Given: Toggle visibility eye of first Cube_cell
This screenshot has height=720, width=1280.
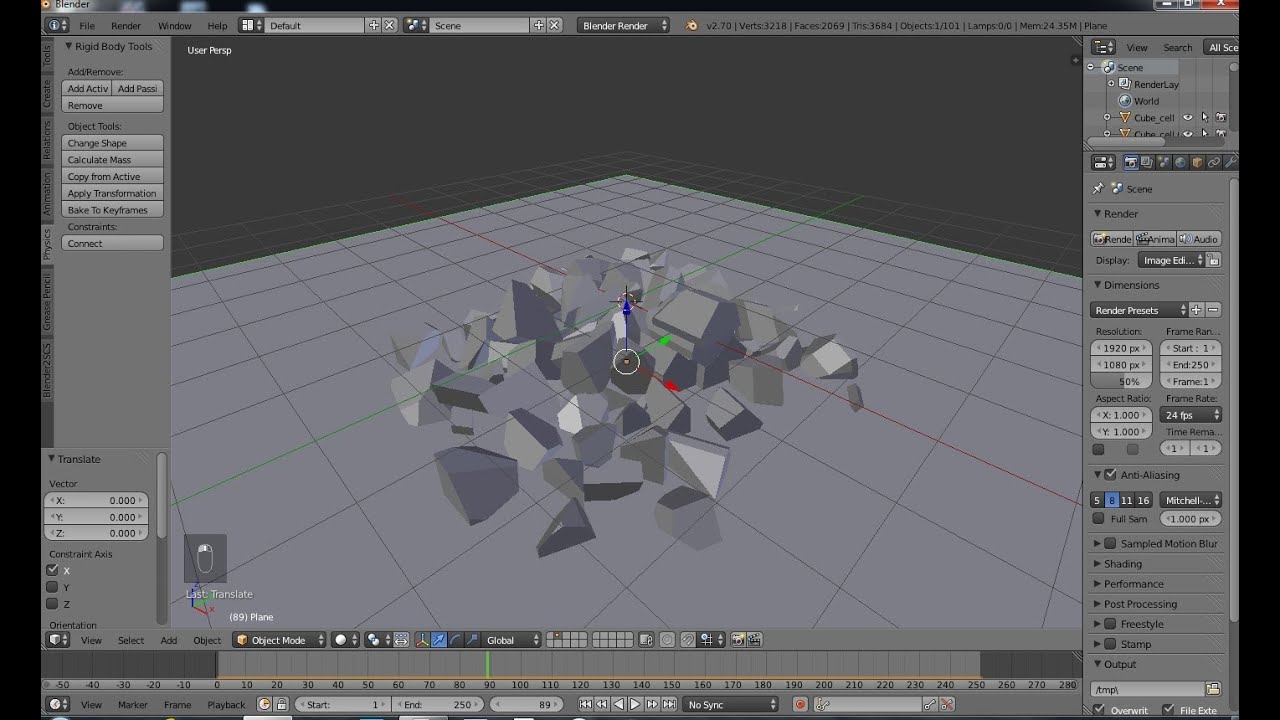Looking at the screenshot, I should click(1188, 117).
